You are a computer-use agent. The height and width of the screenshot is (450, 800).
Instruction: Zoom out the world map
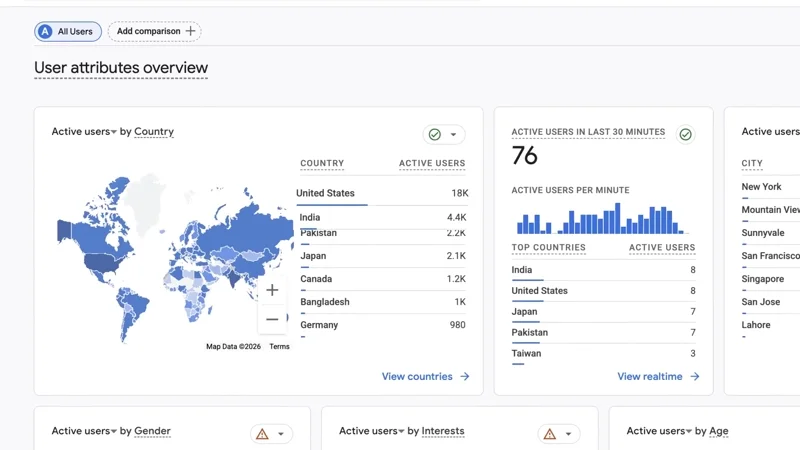(x=272, y=319)
